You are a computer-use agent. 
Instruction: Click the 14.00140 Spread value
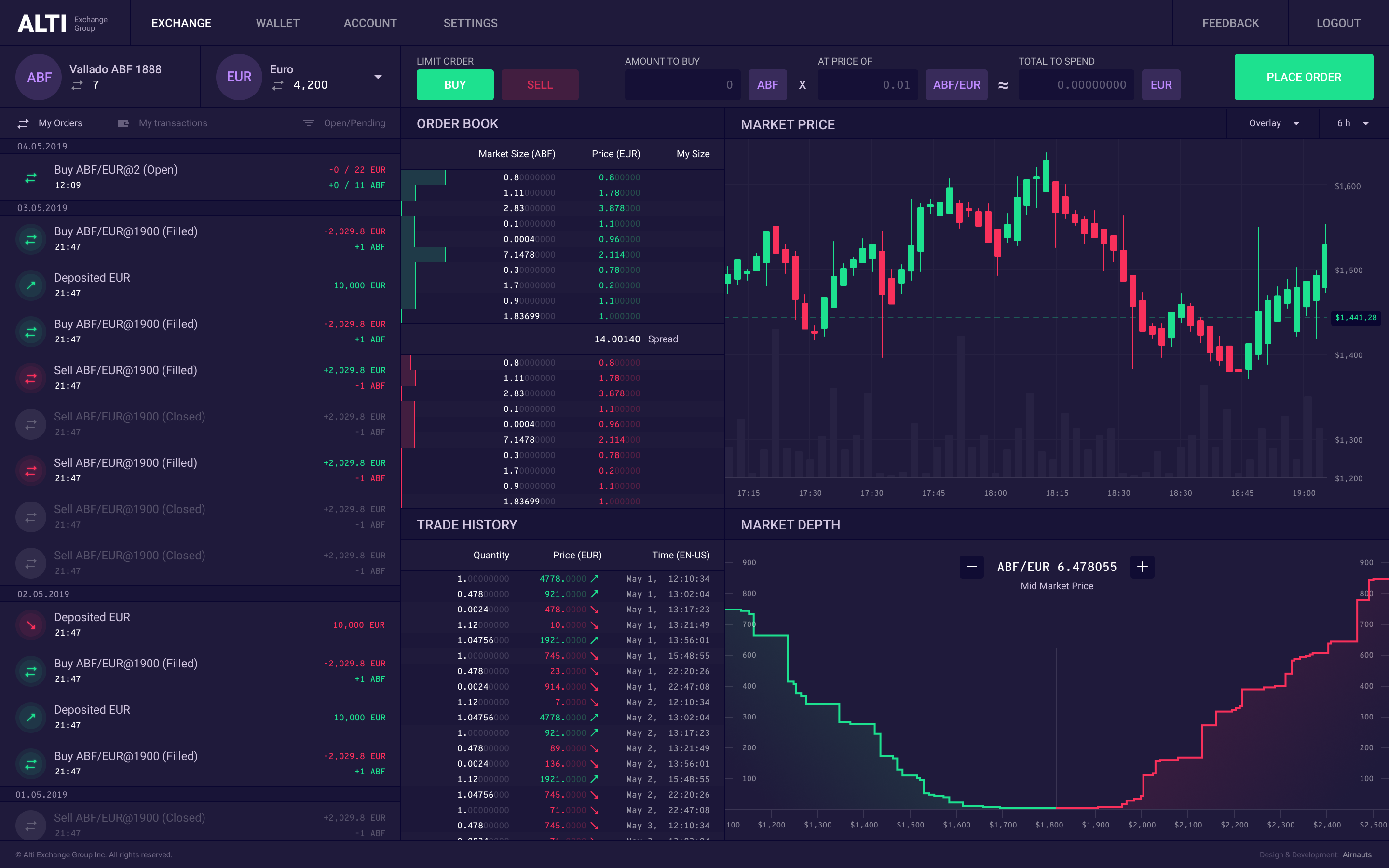point(617,339)
